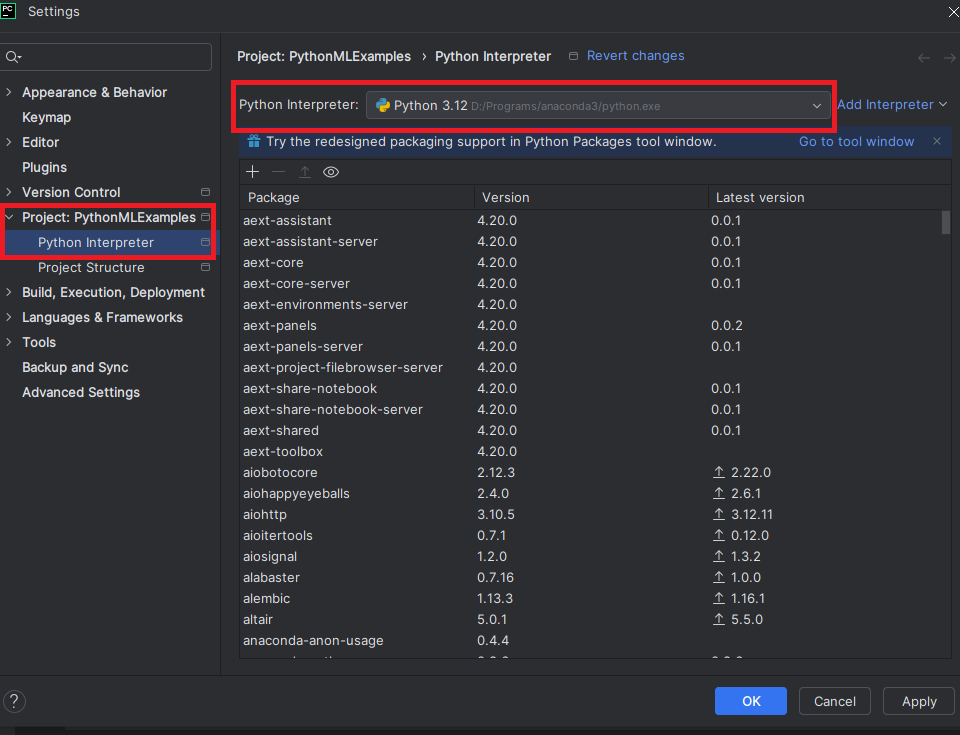The width and height of the screenshot is (960, 735).
Task: Click the plus icon to install package
Action: click(253, 172)
